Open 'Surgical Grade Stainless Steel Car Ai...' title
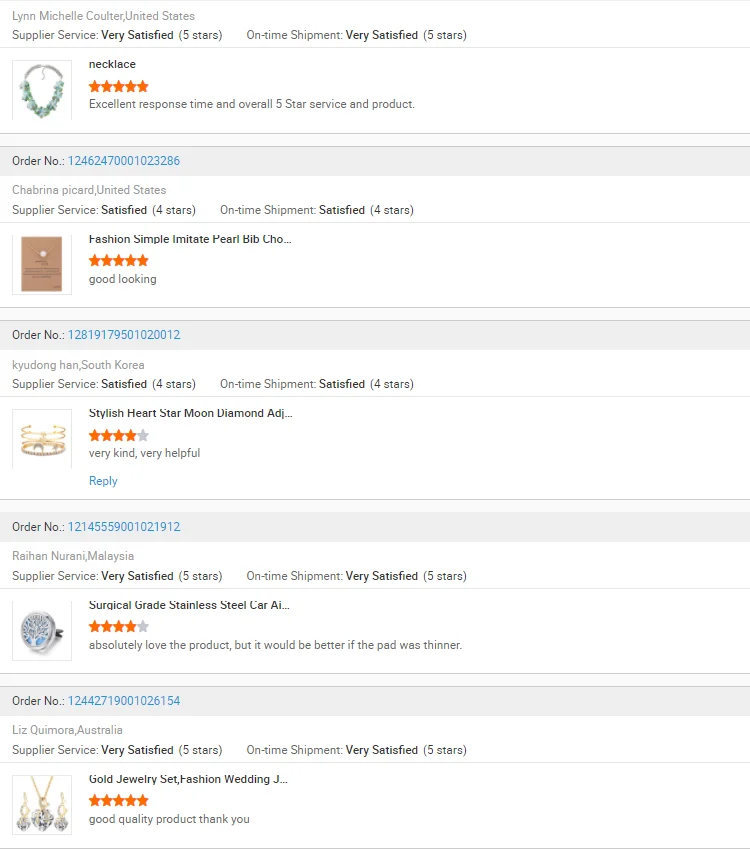 (x=189, y=605)
